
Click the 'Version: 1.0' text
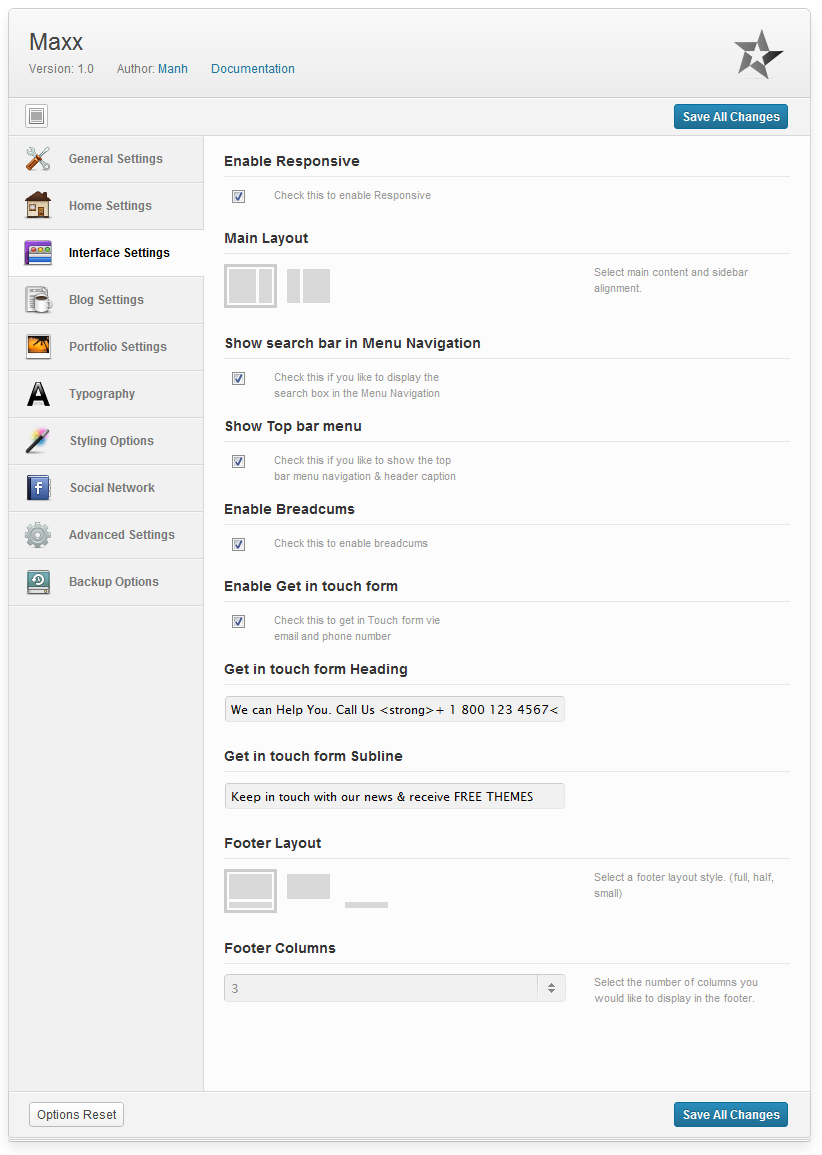pos(61,69)
